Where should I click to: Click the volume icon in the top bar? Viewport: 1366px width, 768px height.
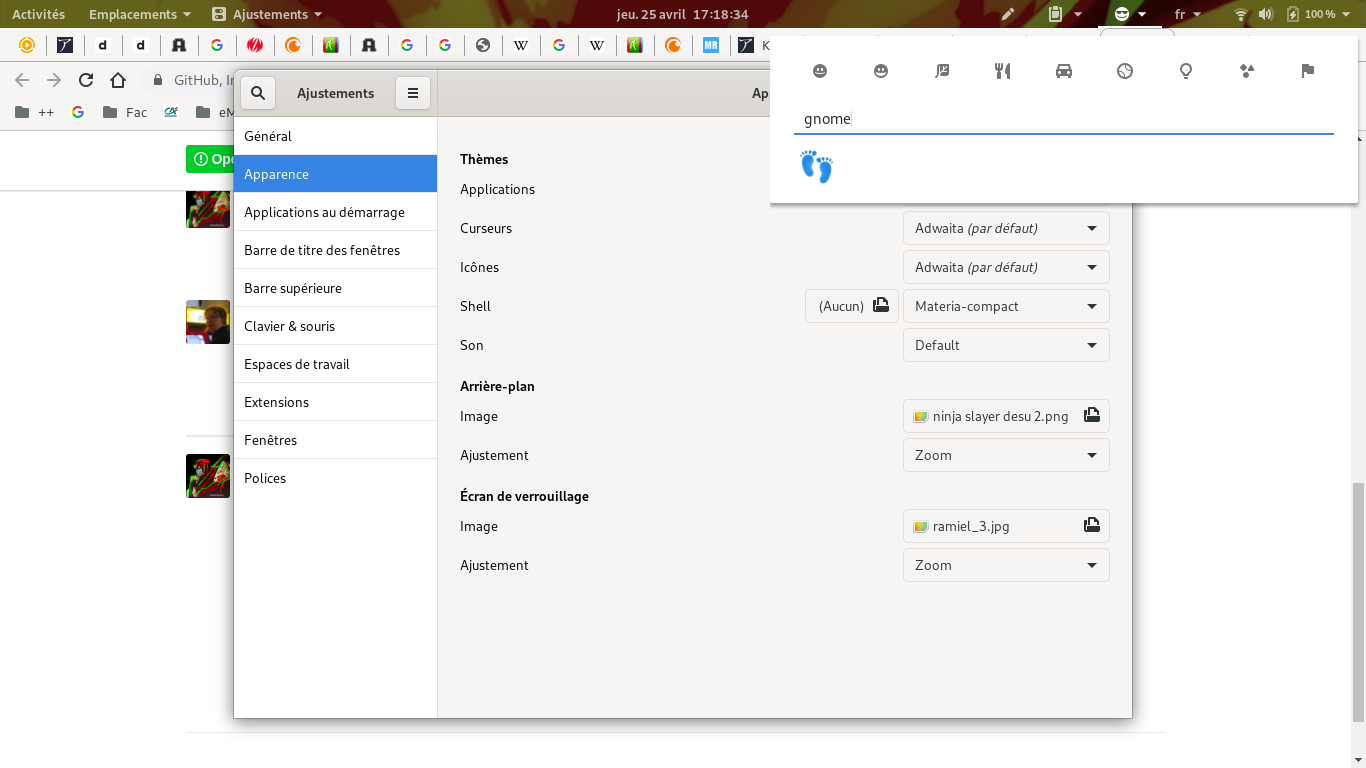point(1265,14)
